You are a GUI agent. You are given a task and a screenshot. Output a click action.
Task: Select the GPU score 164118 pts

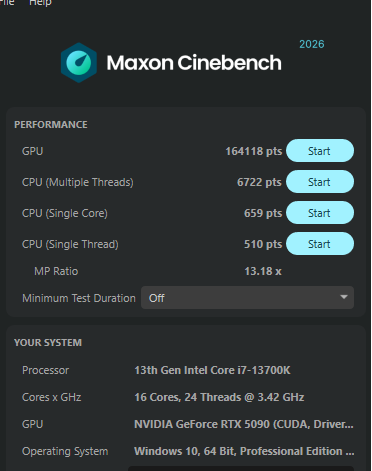(x=254, y=151)
